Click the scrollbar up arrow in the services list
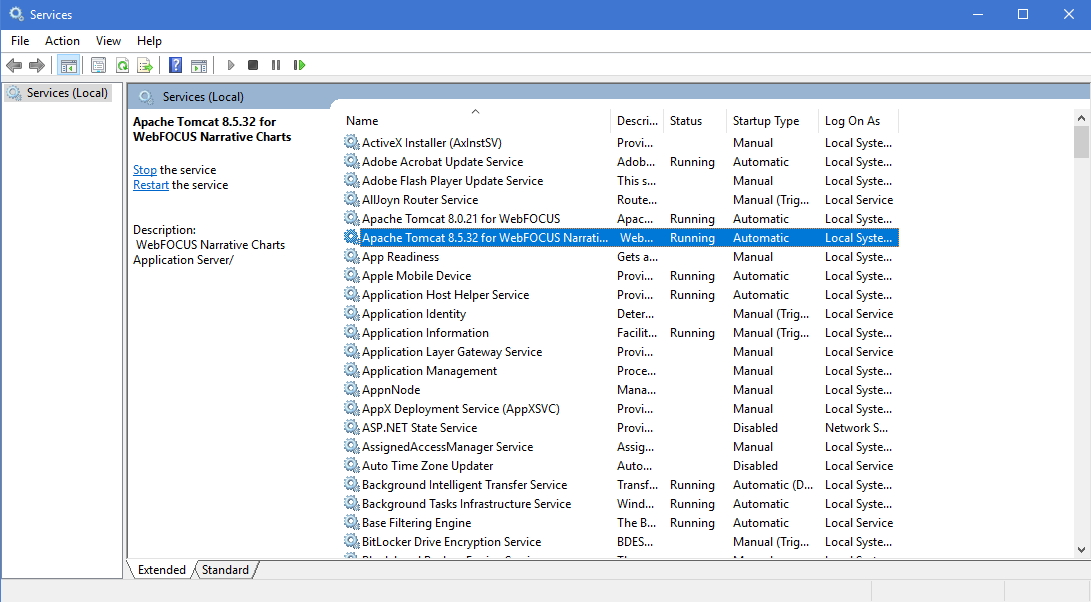 [1081, 118]
